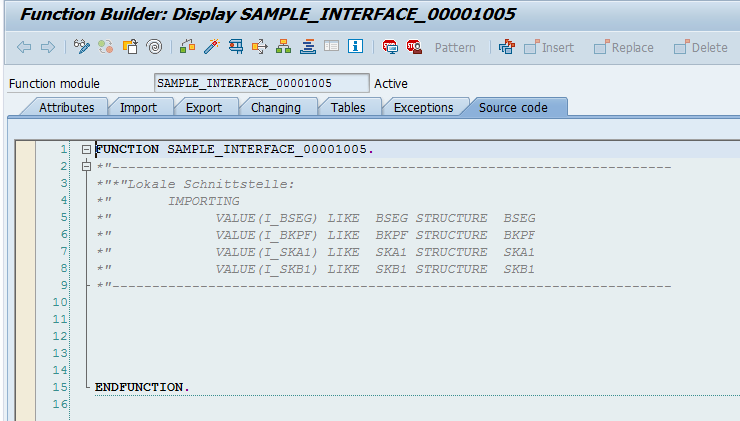The image size is (740, 421).
Task: Toggle Full Screen on/off icon
Action: 331,46
